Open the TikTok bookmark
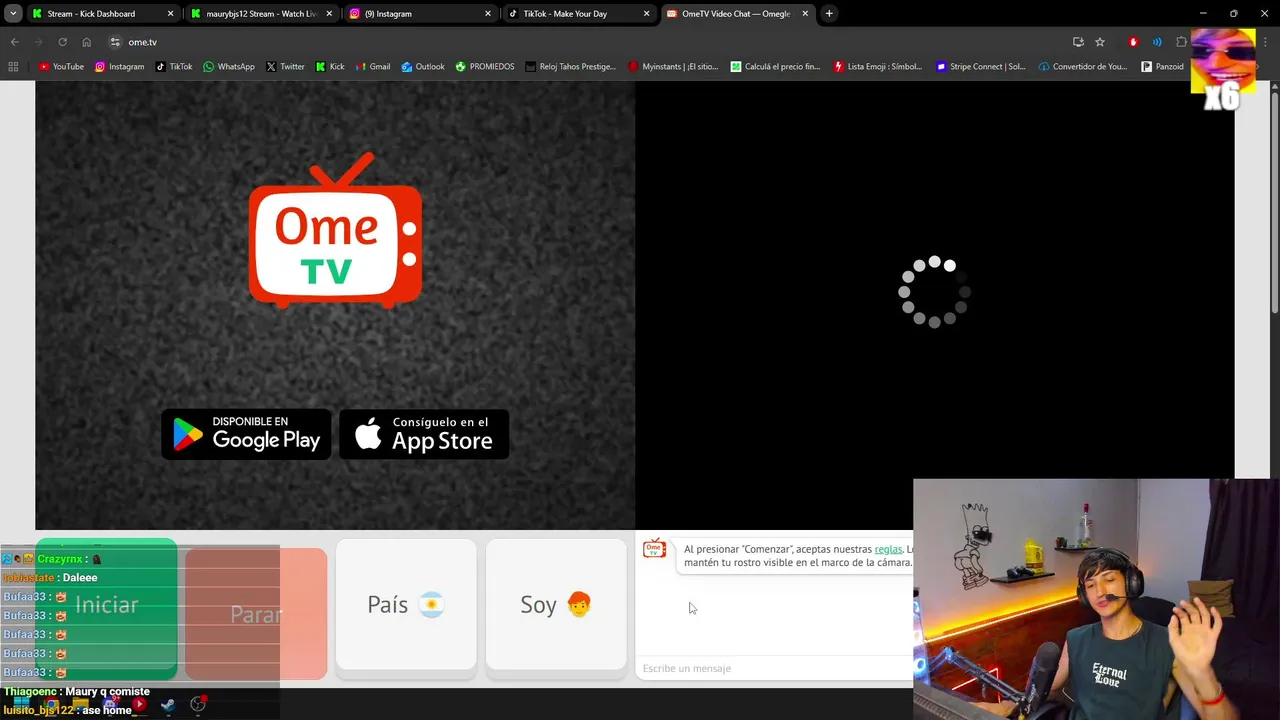Image resolution: width=1280 pixels, height=720 pixels. coord(174,67)
